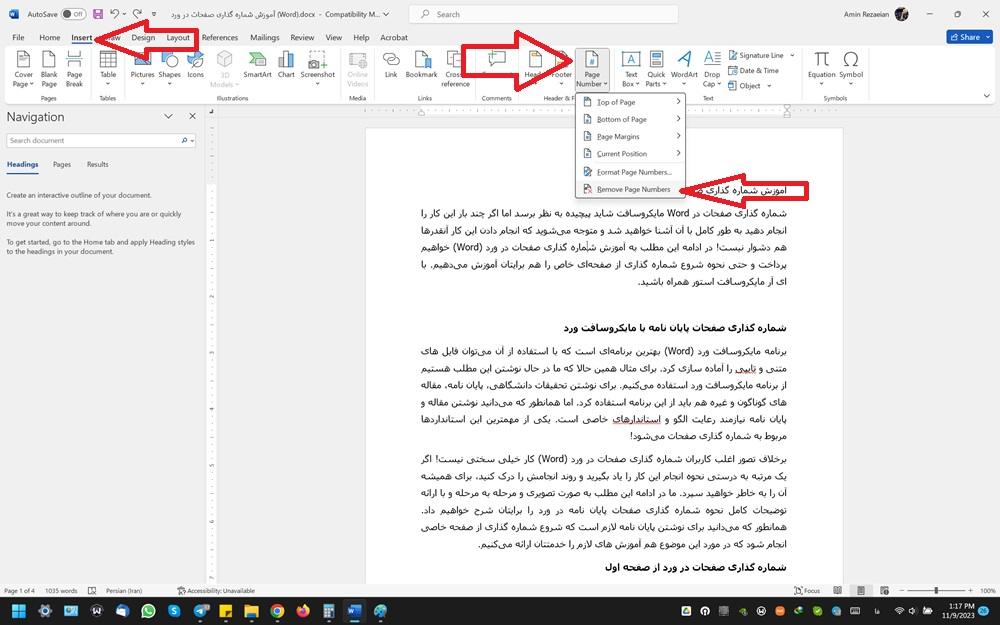
Task: Switch to Web Layout view
Action: pos(883,590)
